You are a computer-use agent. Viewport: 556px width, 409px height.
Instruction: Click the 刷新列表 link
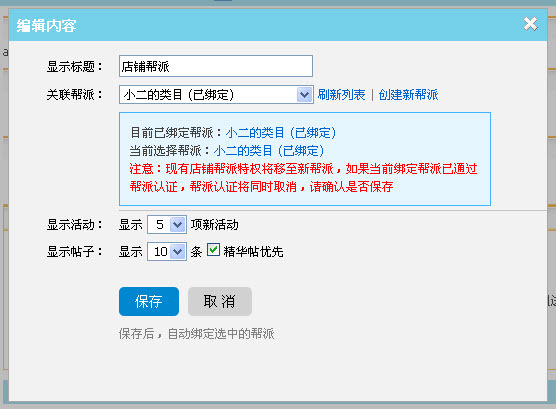[341, 95]
